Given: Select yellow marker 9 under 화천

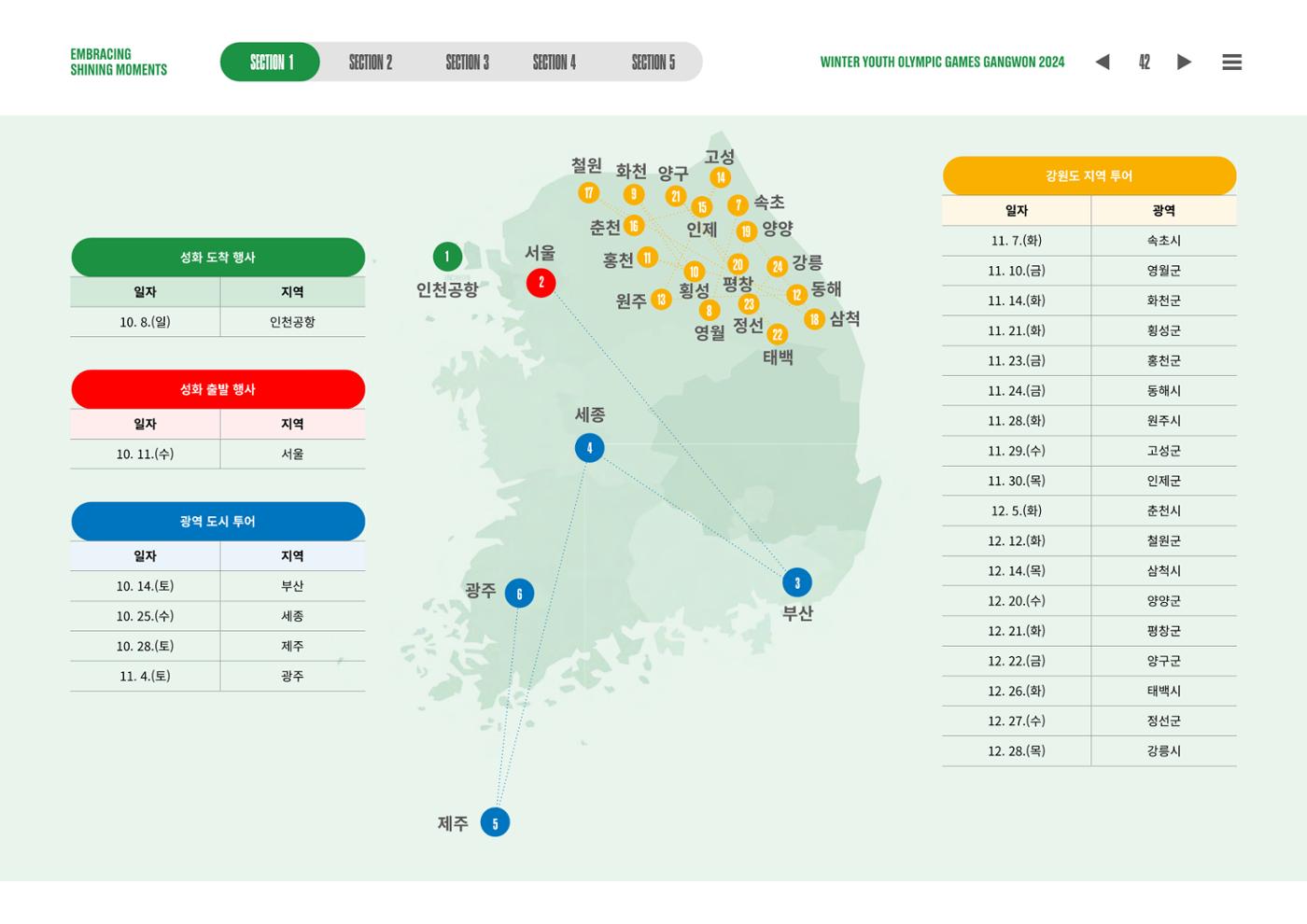Looking at the screenshot, I should 633,194.
